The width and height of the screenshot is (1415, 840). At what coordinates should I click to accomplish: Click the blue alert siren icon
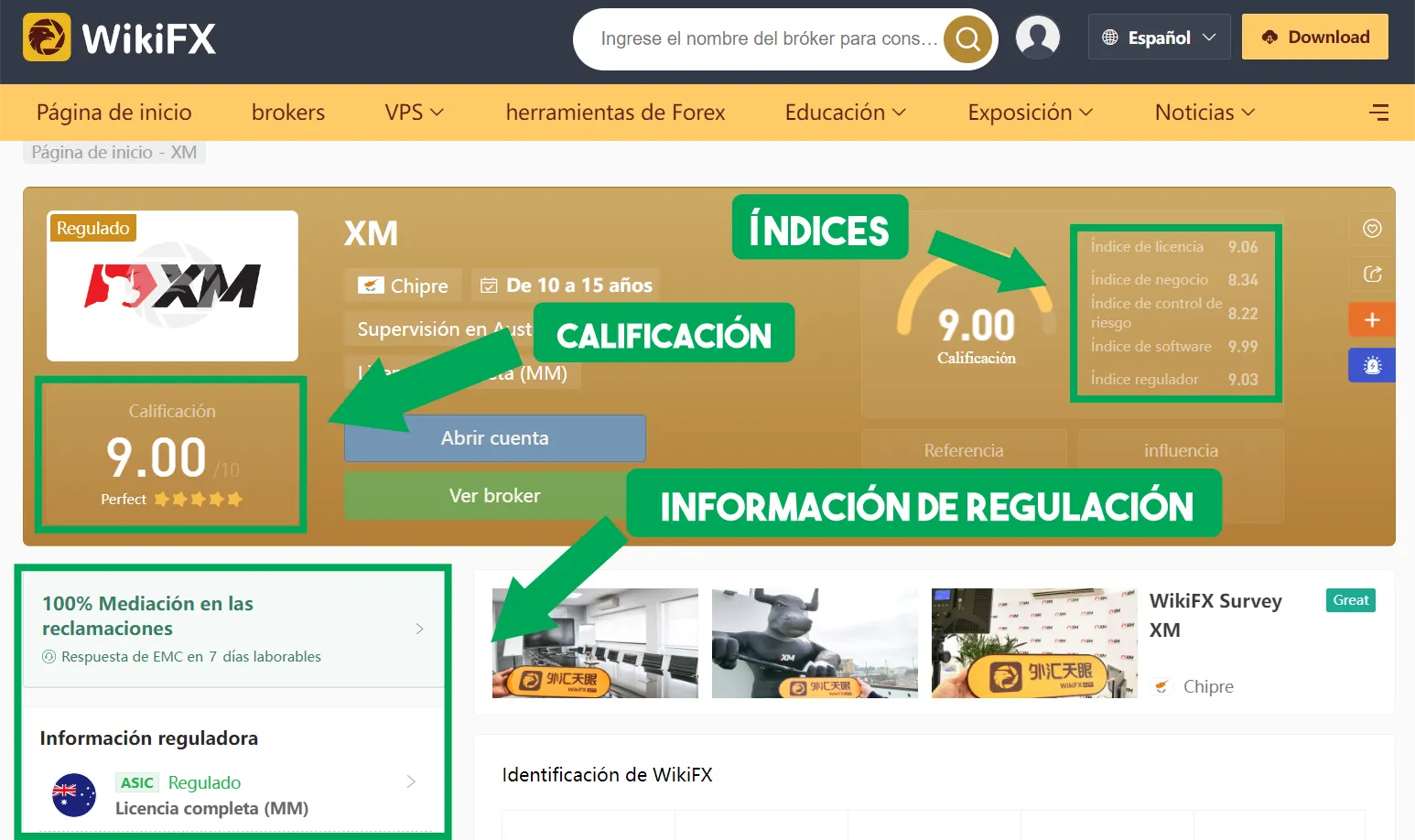(1372, 365)
